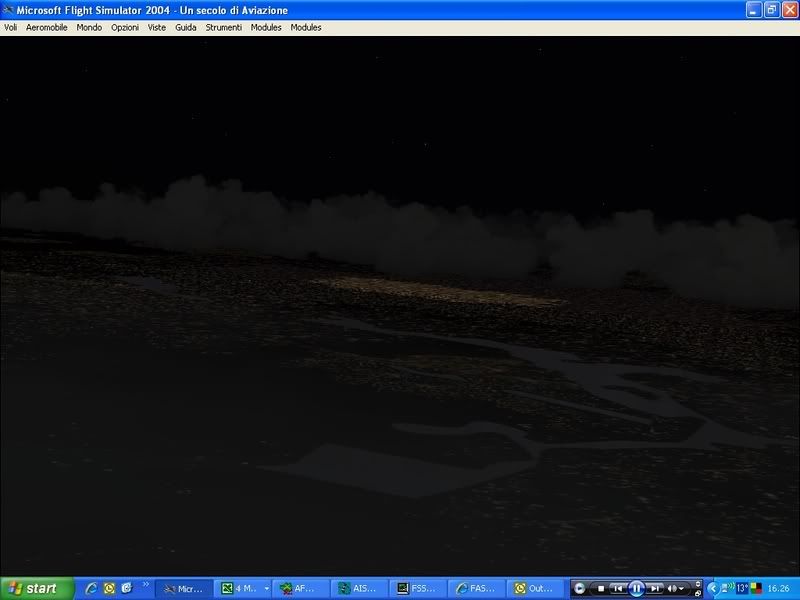This screenshot has width=800, height=600.
Task: Show the media toolbar video window
Action: [697, 584]
